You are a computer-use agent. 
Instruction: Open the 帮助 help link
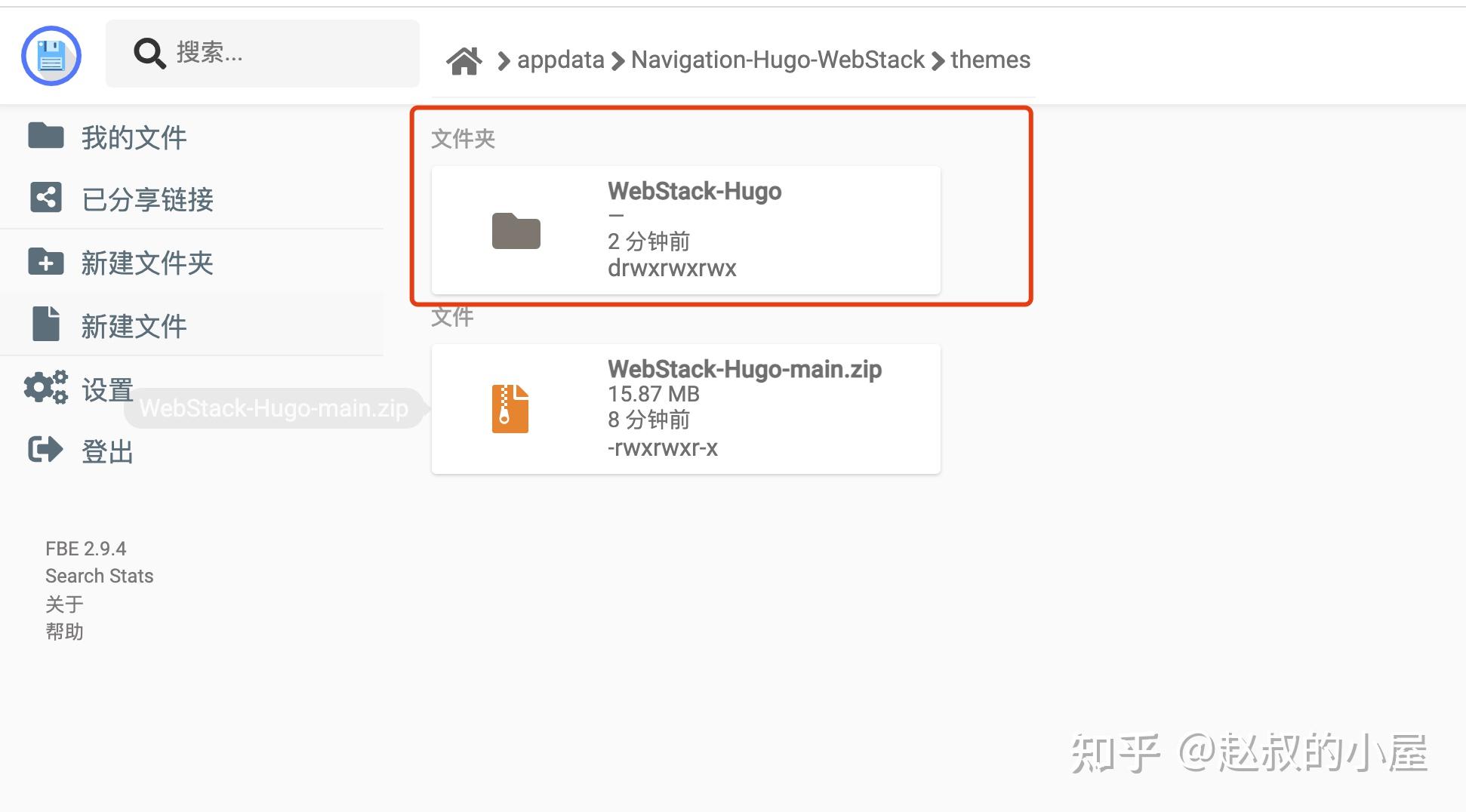click(x=65, y=632)
